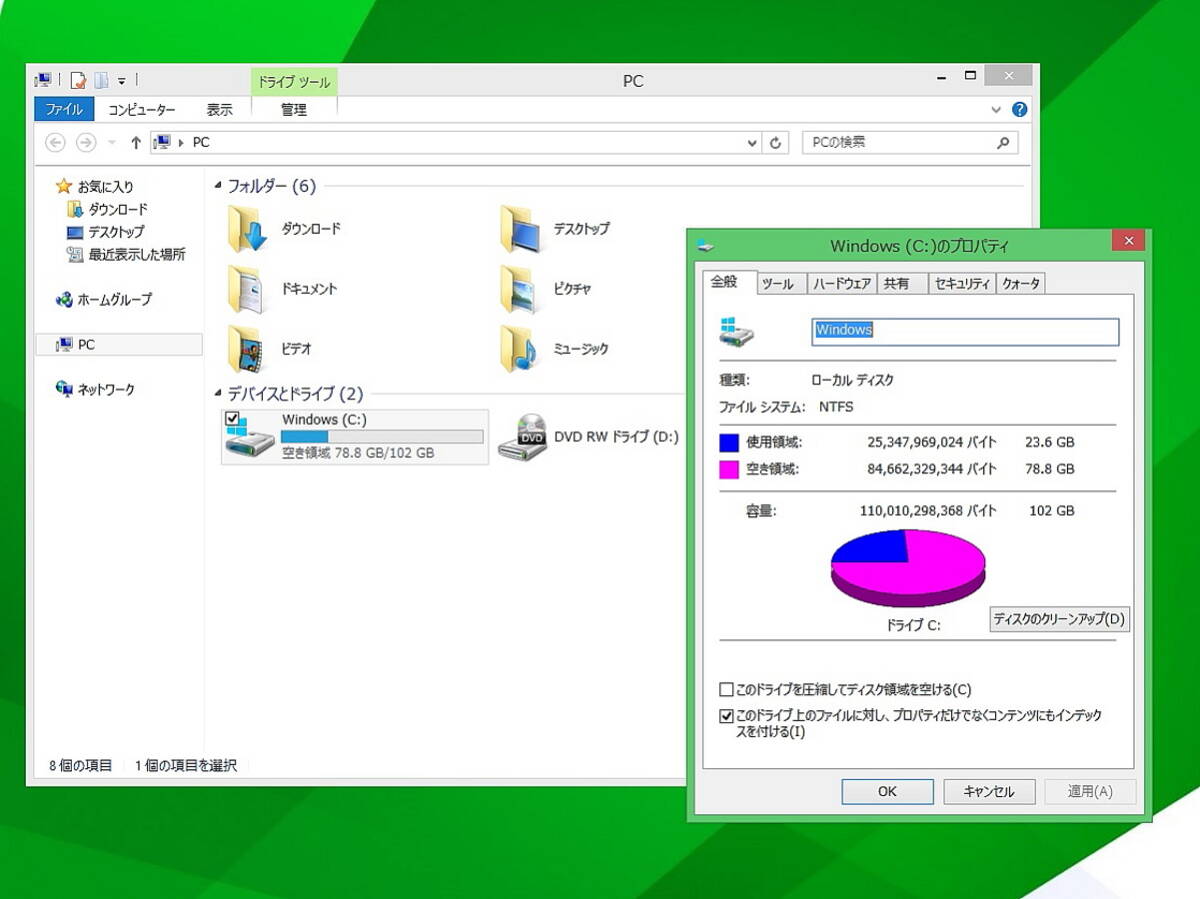The image size is (1200, 899).
Task: Select the DVD RW ドライブ (D:) icon
Action: coord(522,437)
